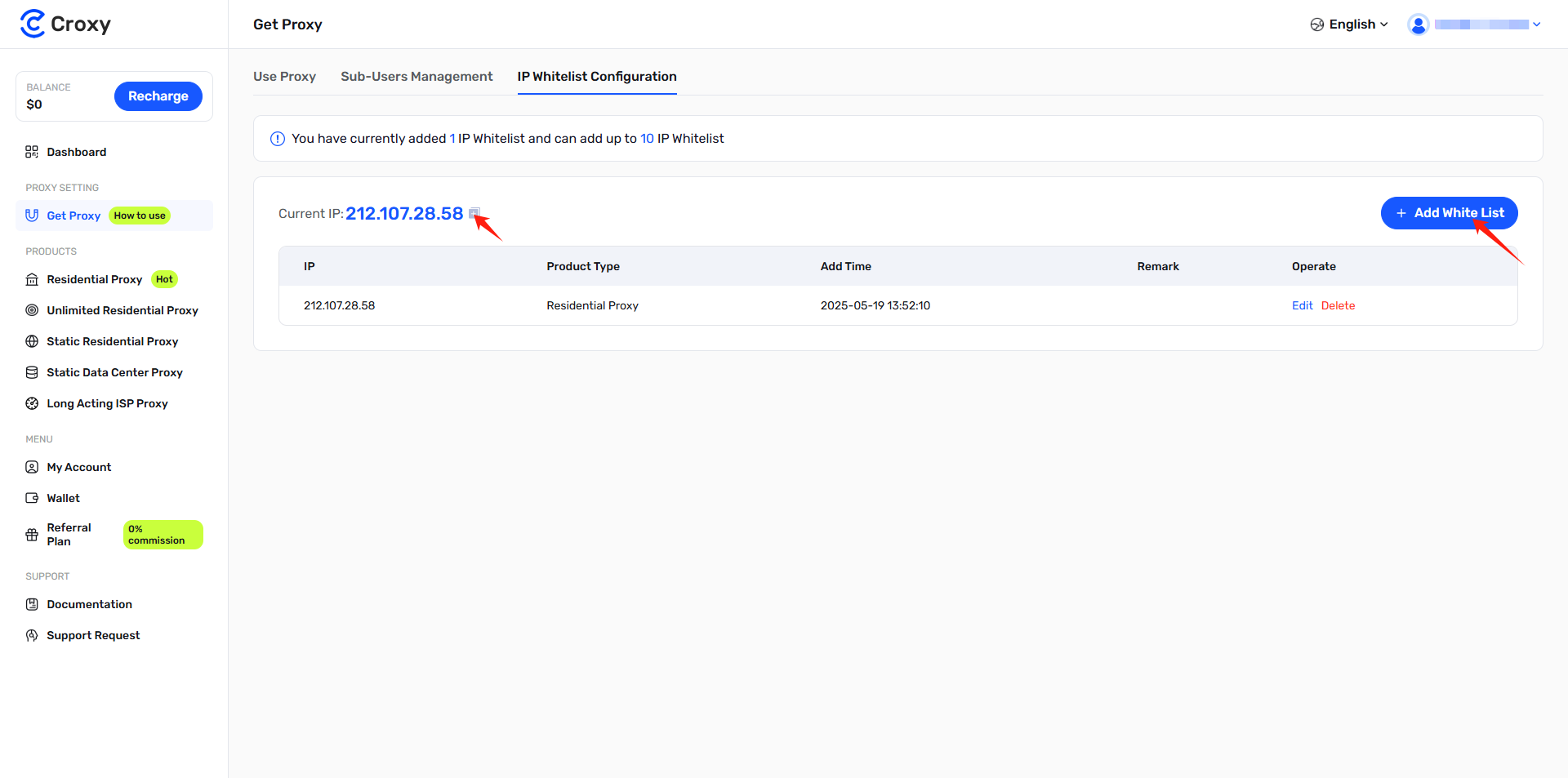The height and width of the screenshot is (778, 1568).
Task: Click the Static Residential Proxy globe icon
Action: pyautogui.click(x=32, y=341)
